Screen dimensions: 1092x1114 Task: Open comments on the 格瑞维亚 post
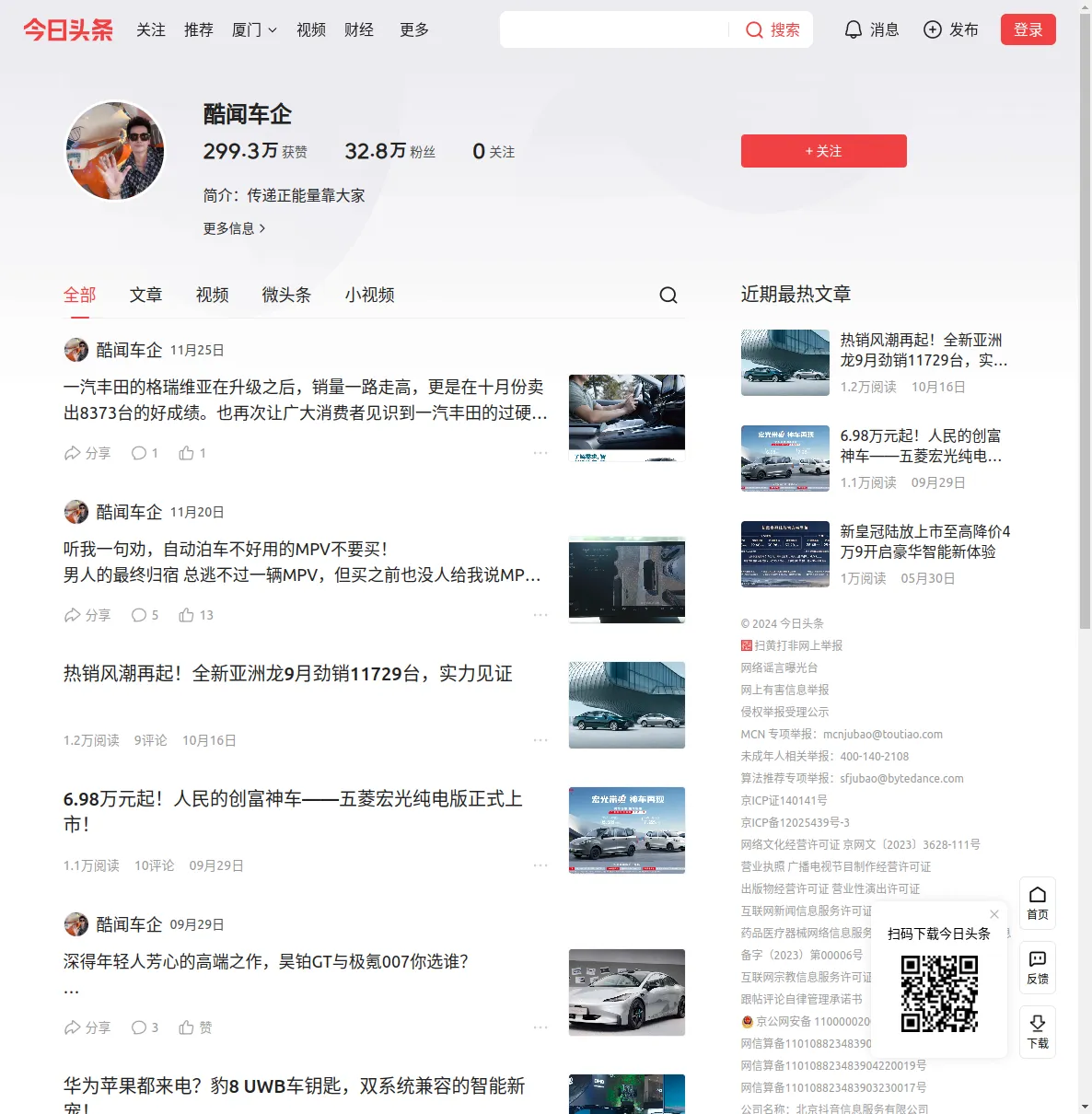pos(145,453)
